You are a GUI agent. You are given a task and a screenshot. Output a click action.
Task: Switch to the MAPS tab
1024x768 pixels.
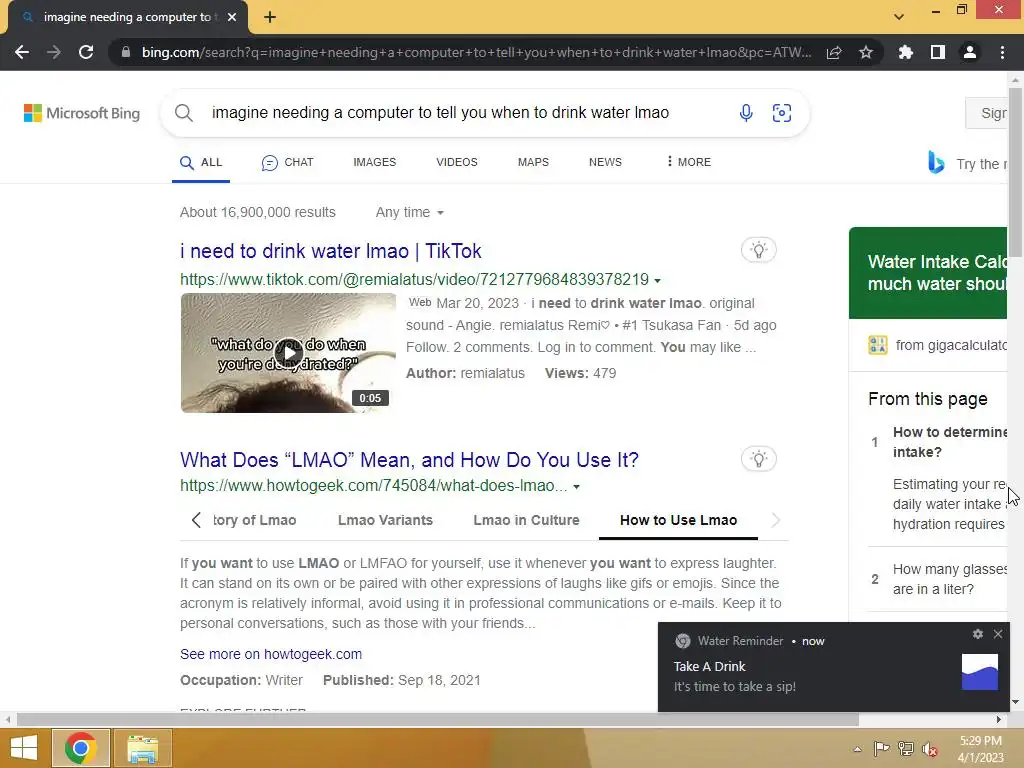[x=533, y=162]
